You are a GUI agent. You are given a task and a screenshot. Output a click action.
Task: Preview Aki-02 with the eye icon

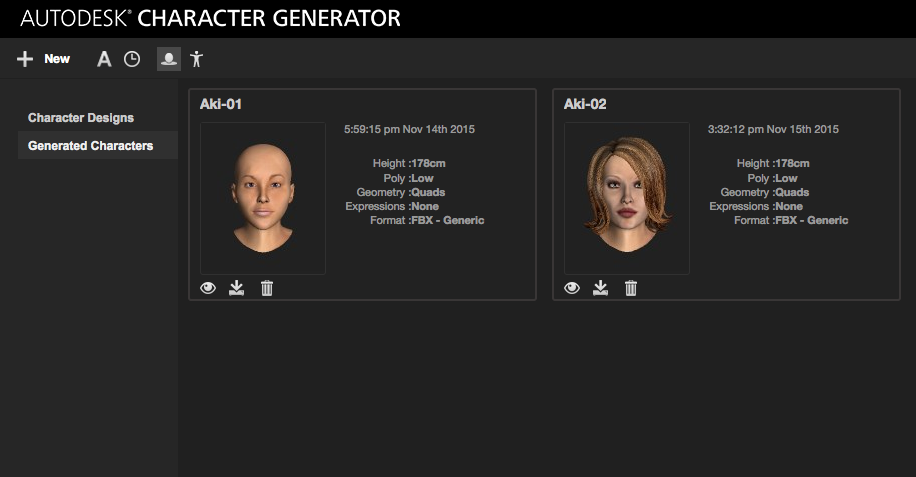click(x=572, y=288)
